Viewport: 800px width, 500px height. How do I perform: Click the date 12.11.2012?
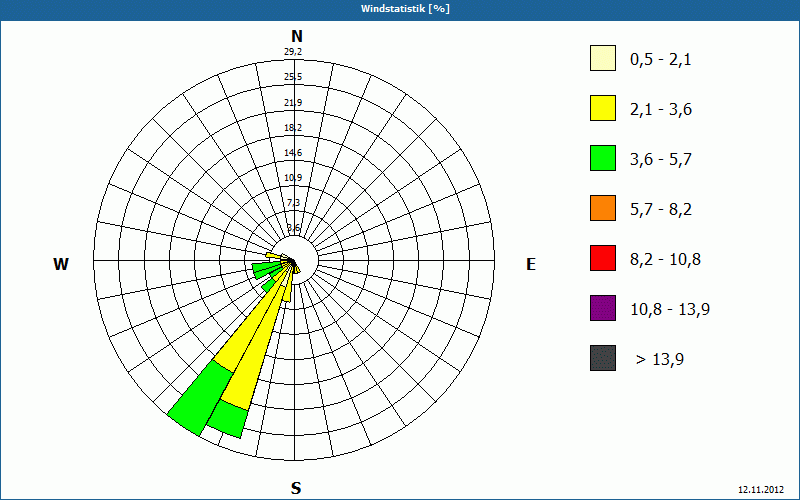(x=760, y=489)
